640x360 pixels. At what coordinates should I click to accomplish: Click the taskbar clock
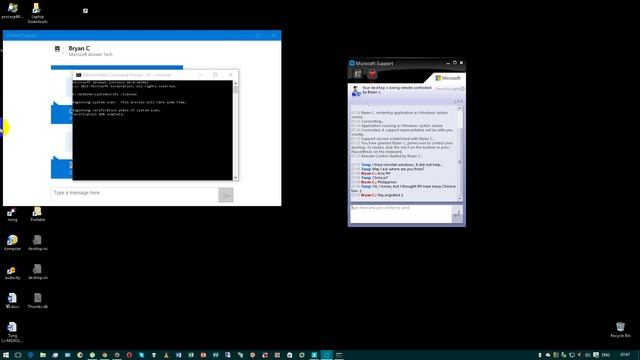point(625,355)
